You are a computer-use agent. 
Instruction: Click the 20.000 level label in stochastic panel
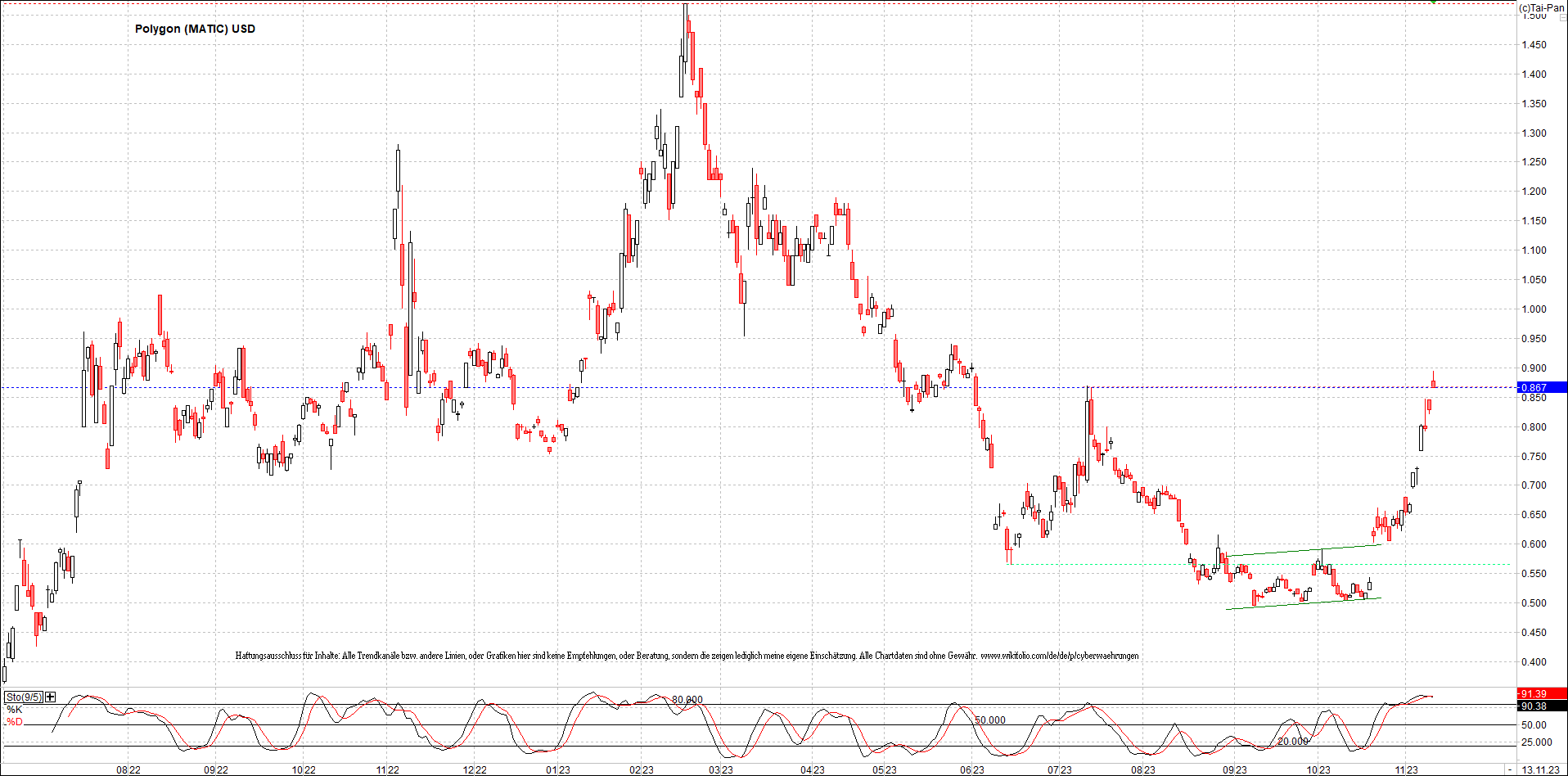(x=1293, y=741)
